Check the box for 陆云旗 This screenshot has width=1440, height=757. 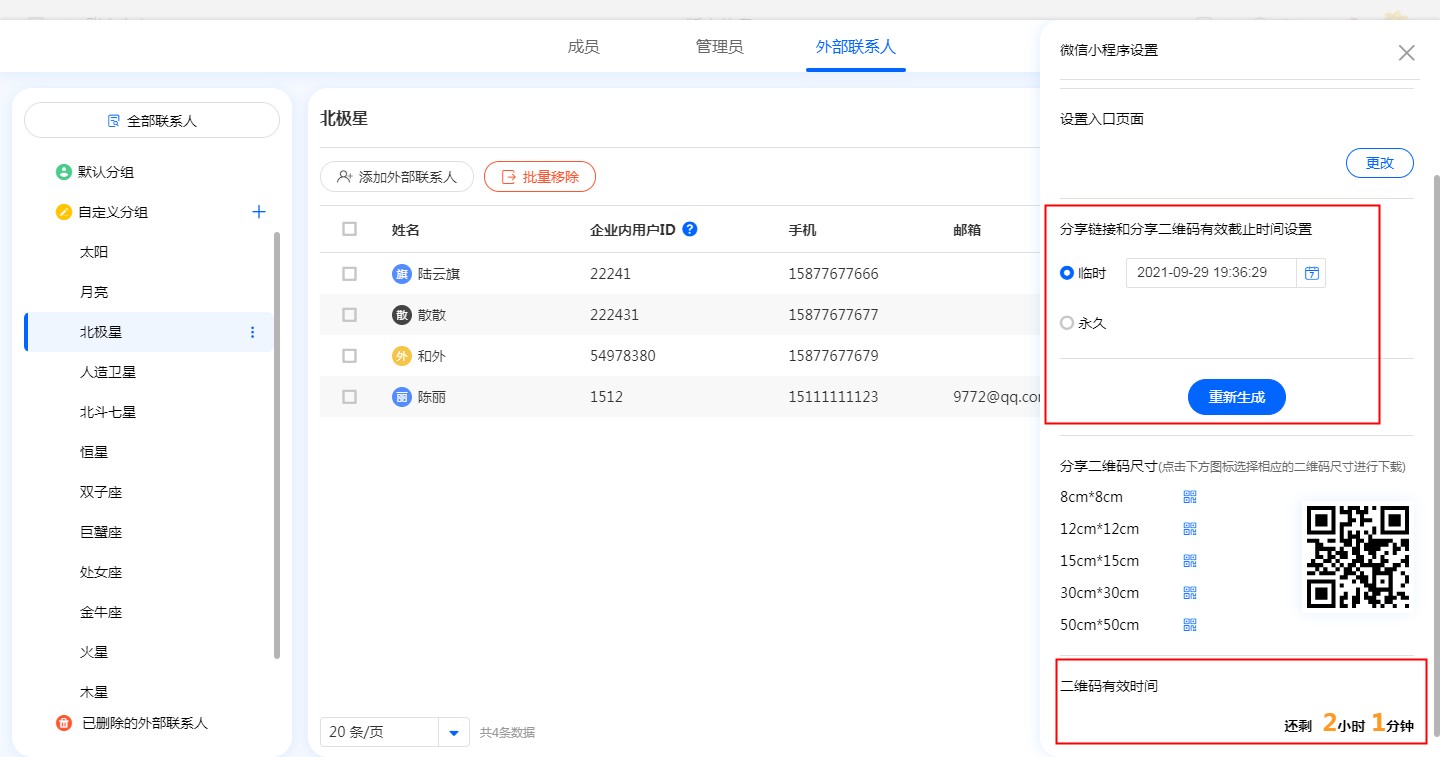pyautogui.click(x=349, y=274)
